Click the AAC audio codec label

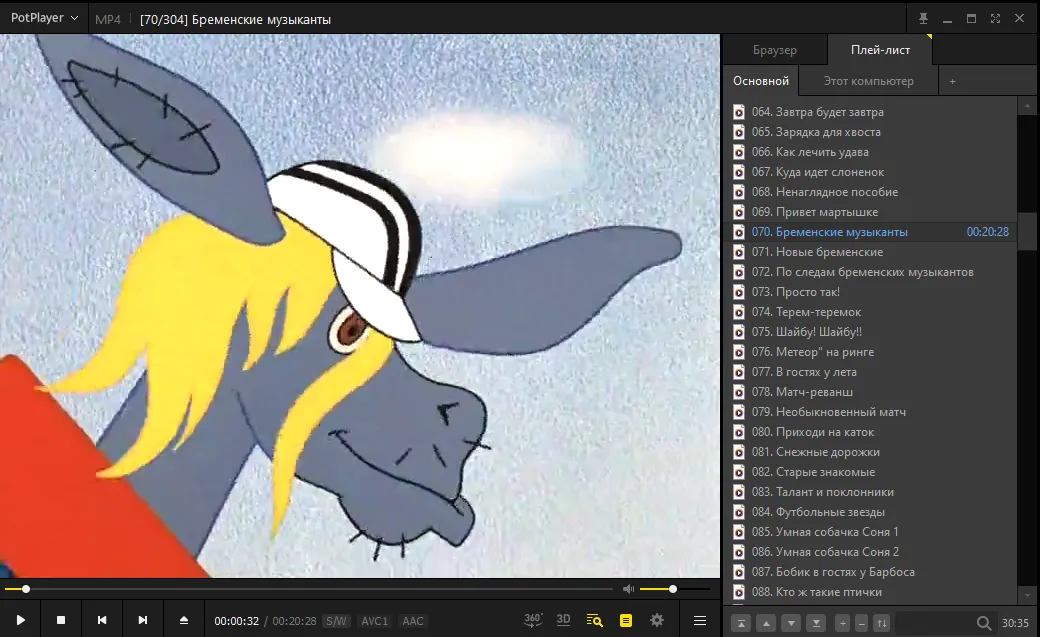(x=413, y=621)
